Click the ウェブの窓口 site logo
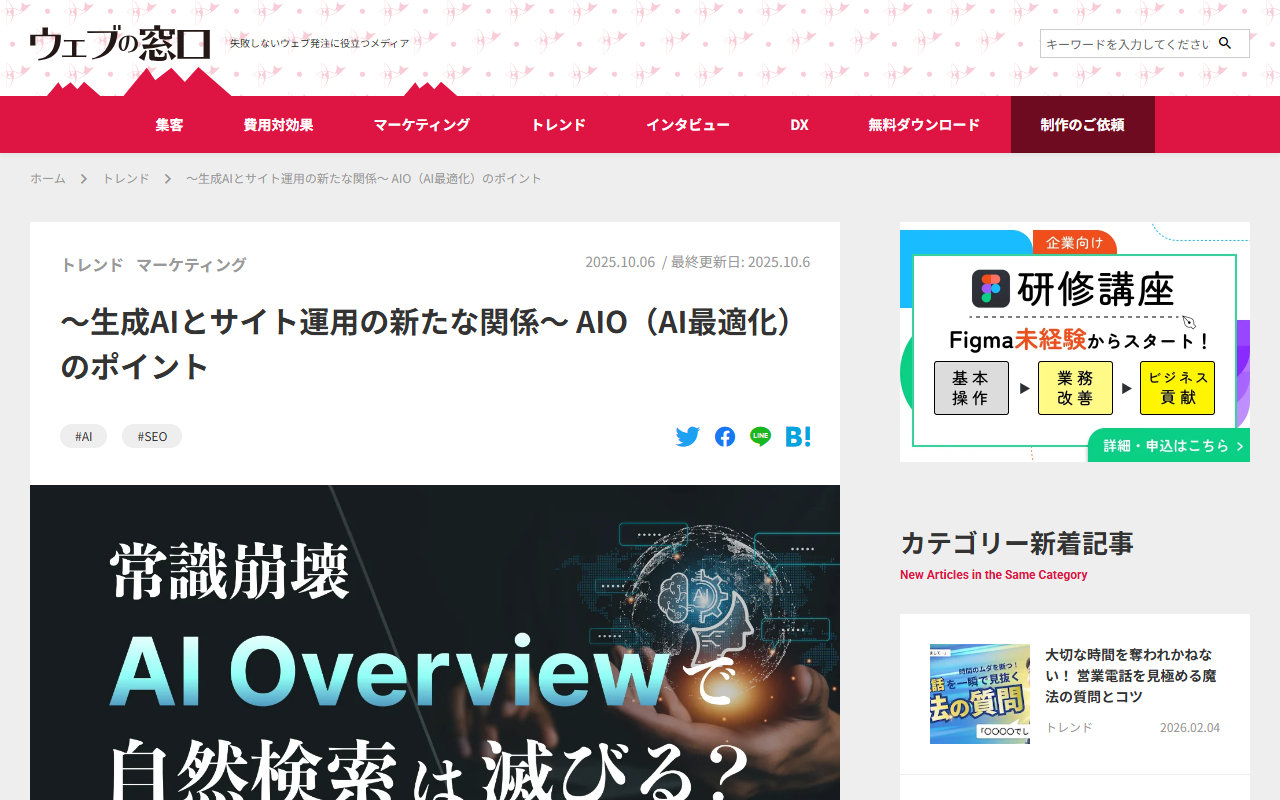1280x800 pixels. pos(120,43)
